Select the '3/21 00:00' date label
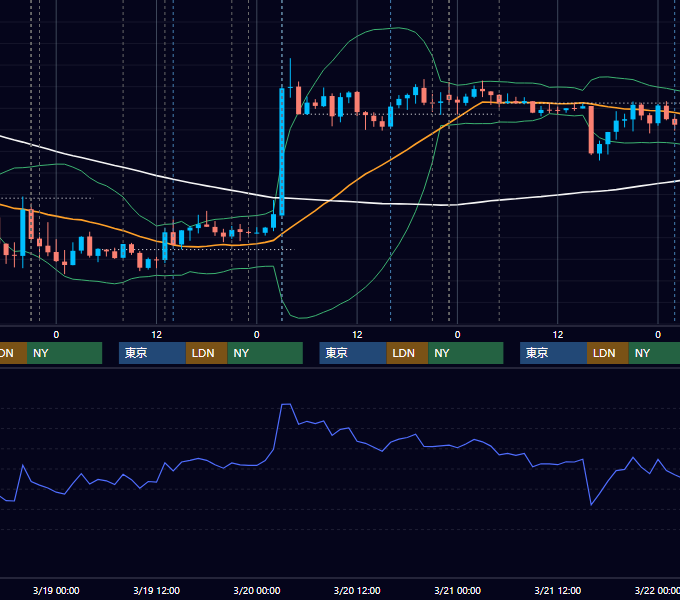 click(458, 590)
